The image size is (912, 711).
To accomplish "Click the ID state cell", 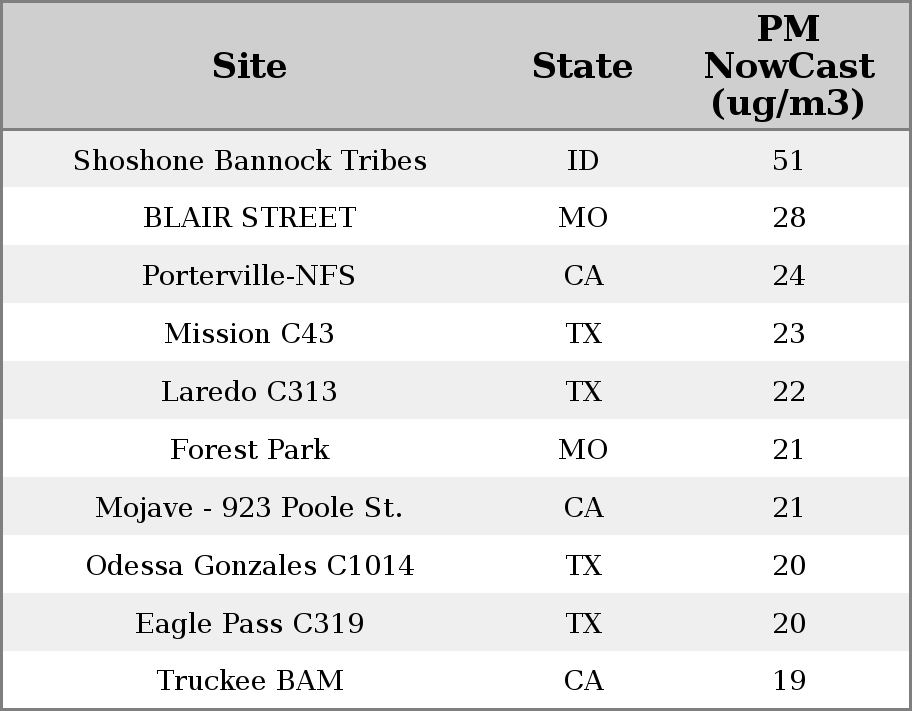I will pyautogui.click(x=583, y=160).
